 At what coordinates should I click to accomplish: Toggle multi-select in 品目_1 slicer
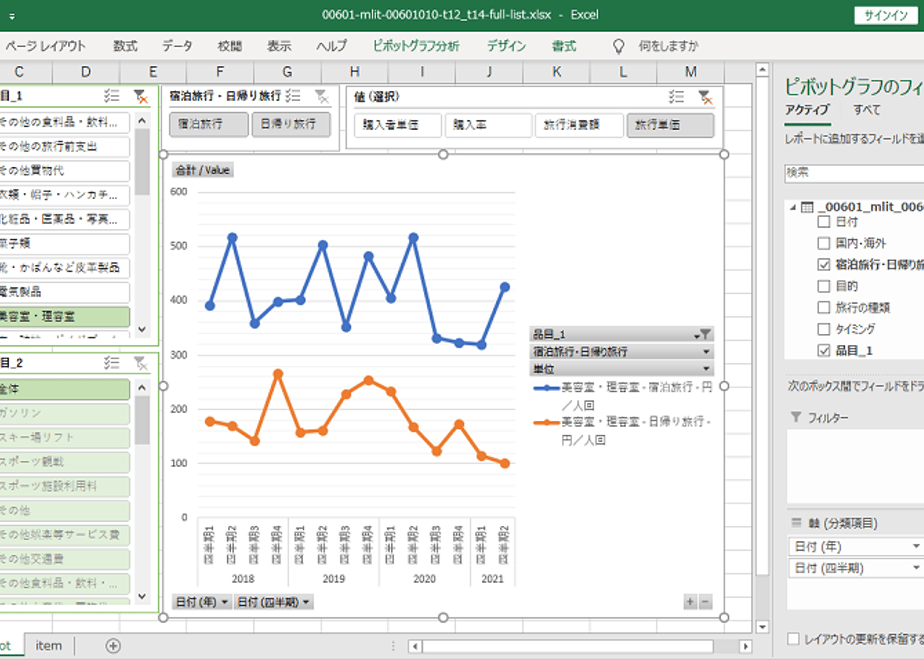coord(111,96)
